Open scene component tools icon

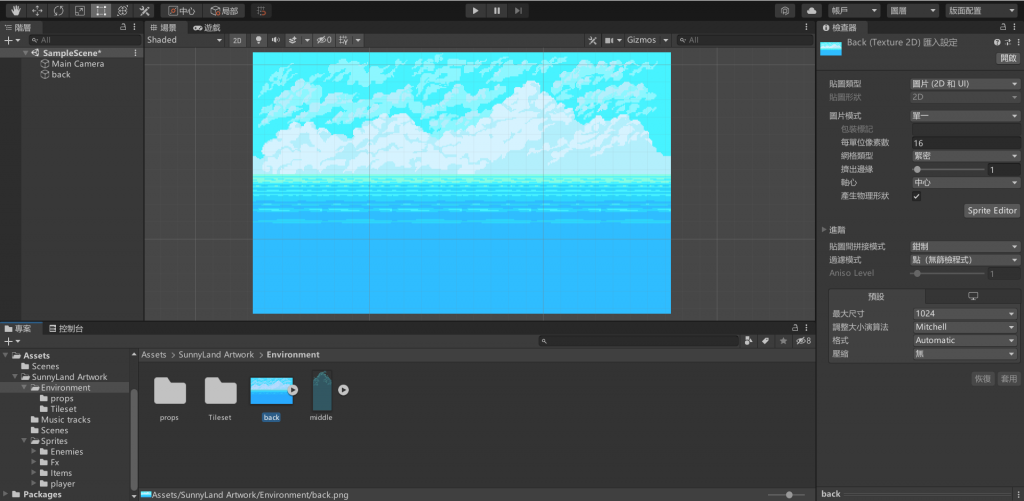592,40
